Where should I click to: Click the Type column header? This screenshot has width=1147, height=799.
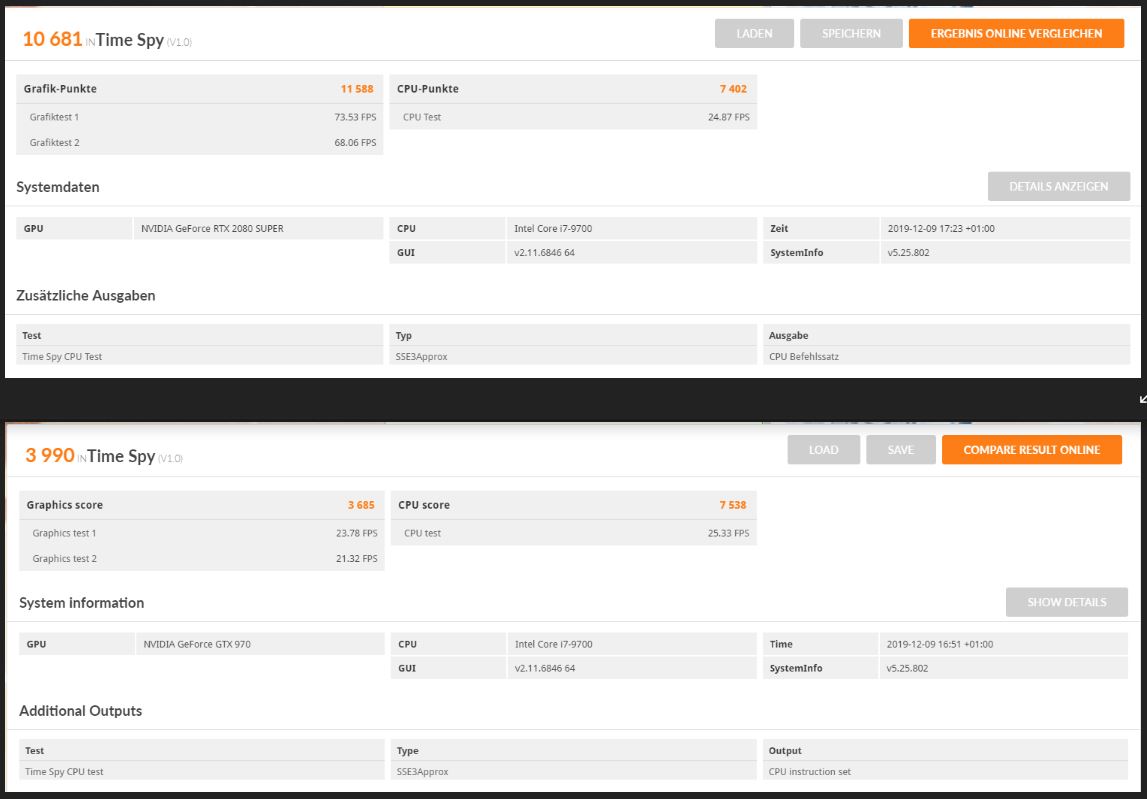(x=407, y=751)
